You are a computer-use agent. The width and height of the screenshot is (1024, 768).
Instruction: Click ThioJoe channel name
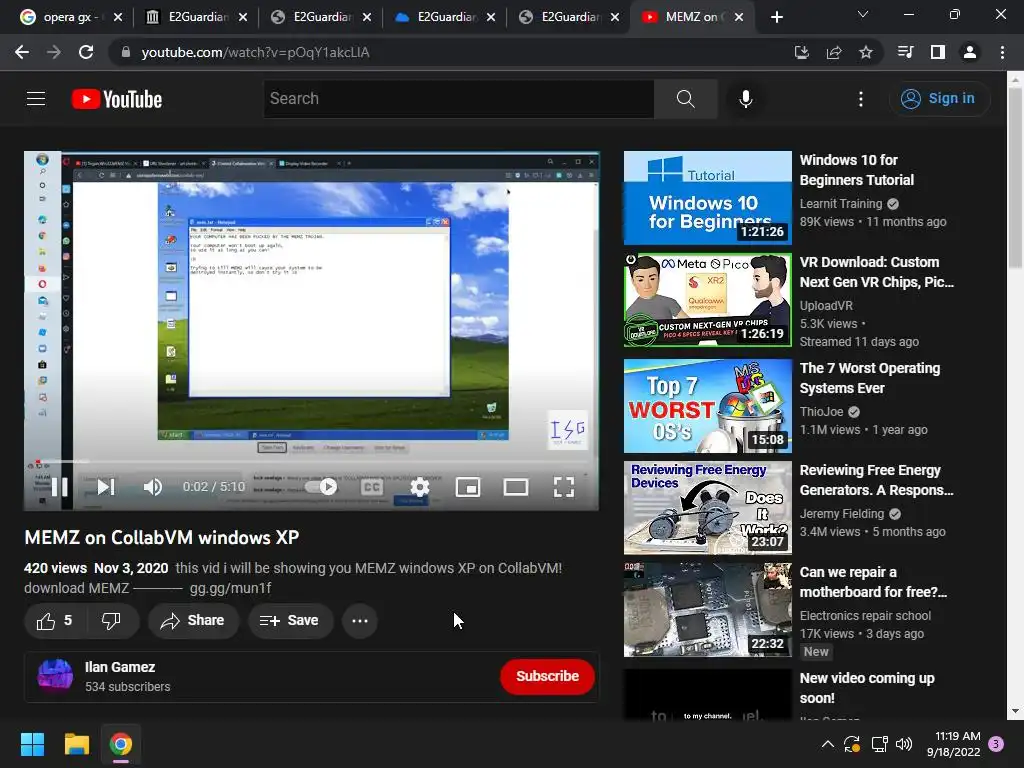tap(822, 412)
